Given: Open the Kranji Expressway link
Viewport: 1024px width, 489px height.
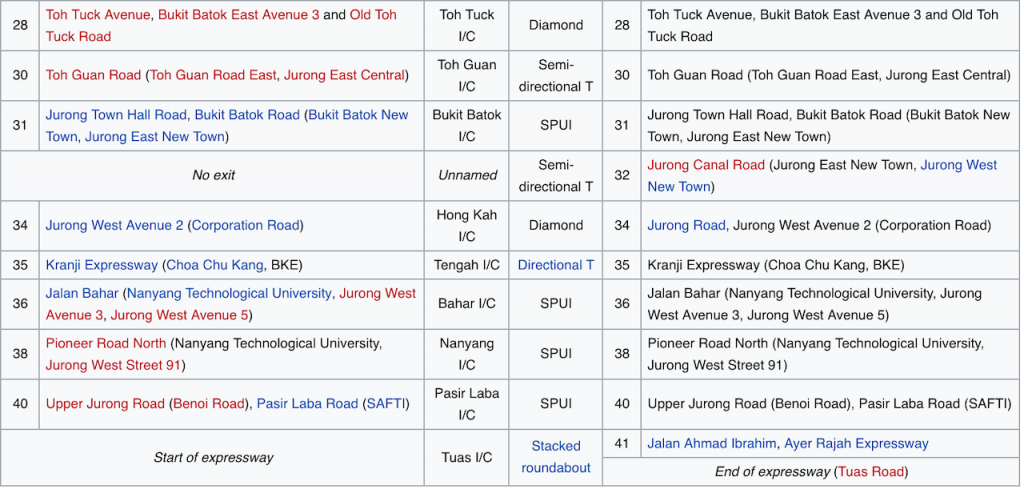Looking at the screenshot, I should tap(101, 265).
